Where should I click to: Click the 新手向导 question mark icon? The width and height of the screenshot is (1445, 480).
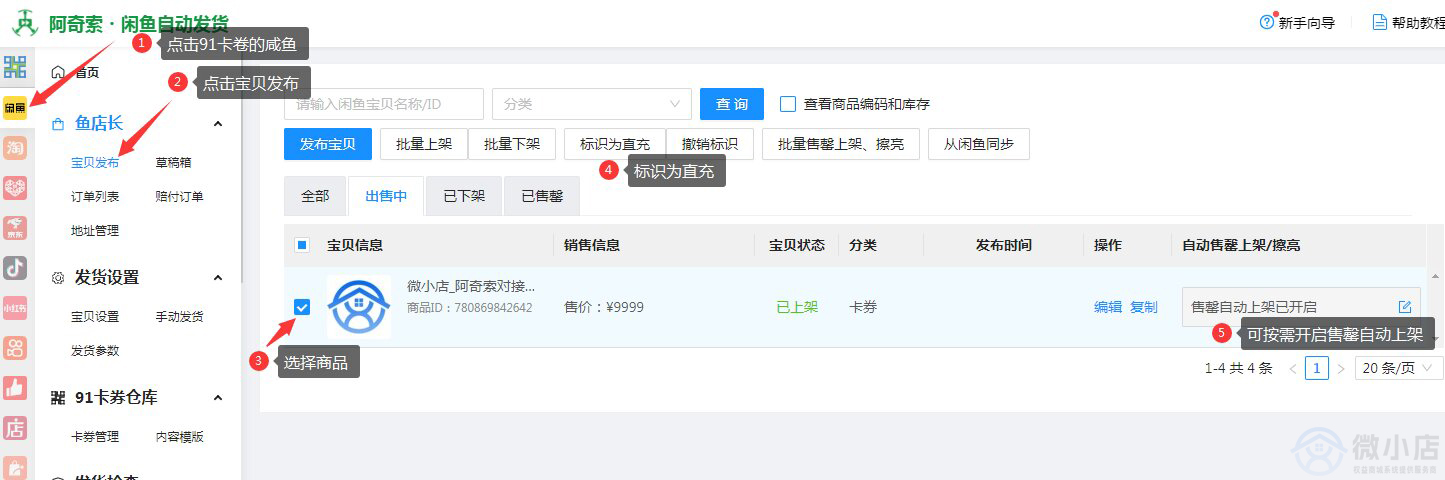pos(1267,22)
